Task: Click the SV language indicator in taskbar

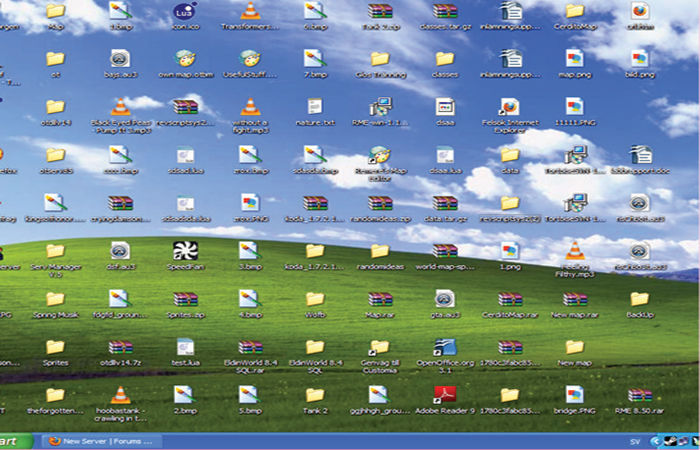Action: pos(635,441)
